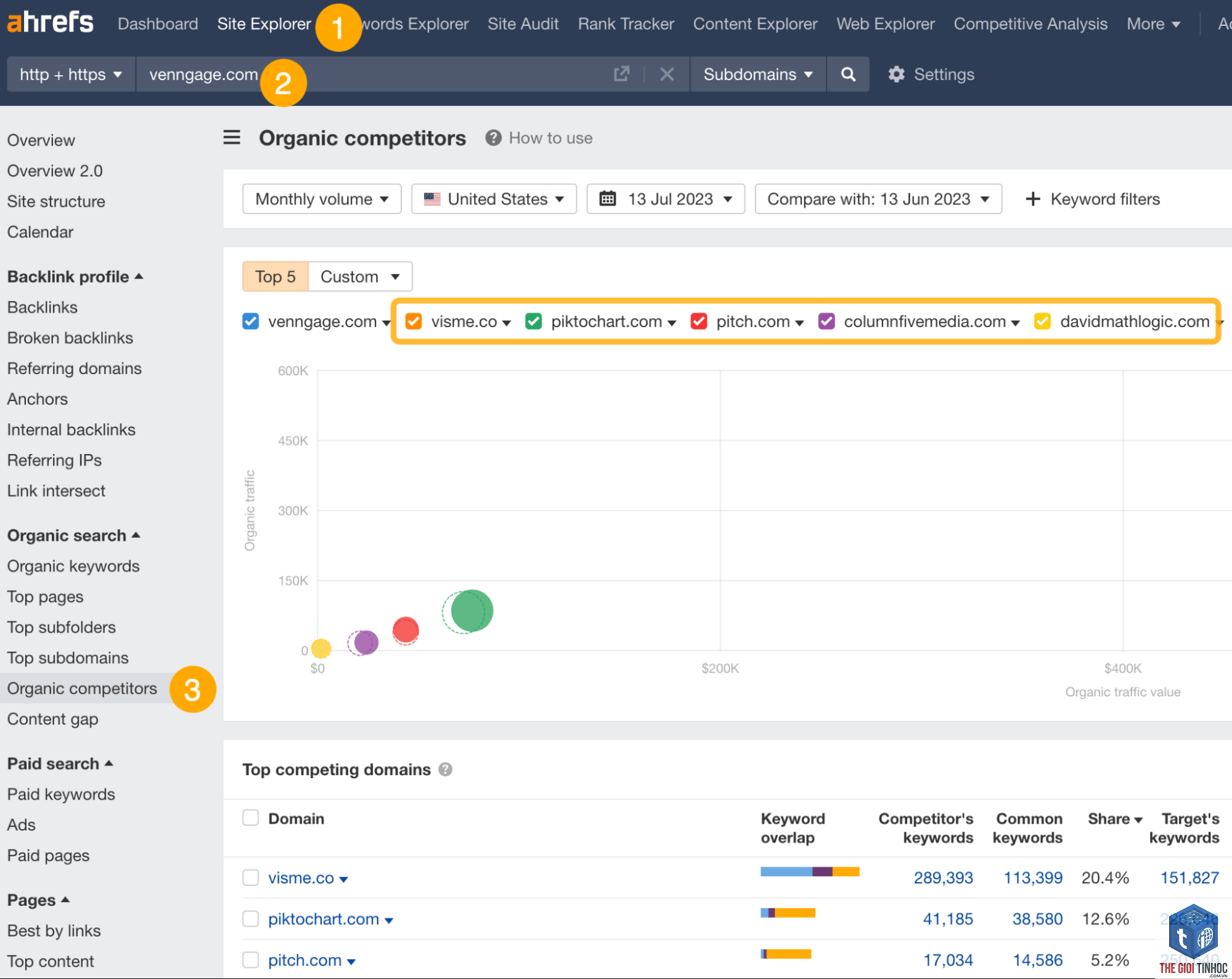Collapse the Organic search section

[x=74, y=535]
